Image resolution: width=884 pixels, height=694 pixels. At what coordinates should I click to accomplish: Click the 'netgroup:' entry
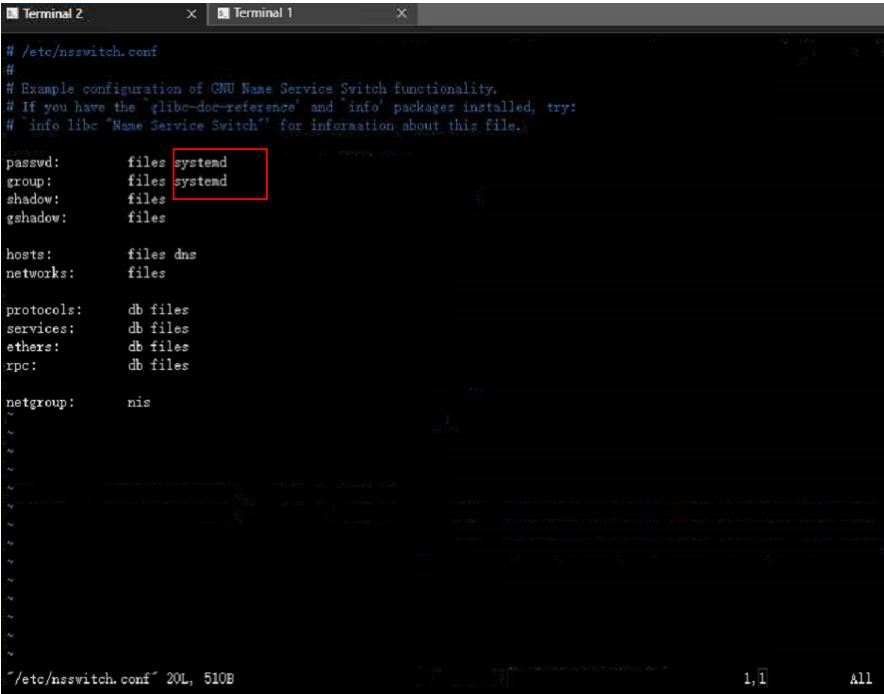click(40, 403)
